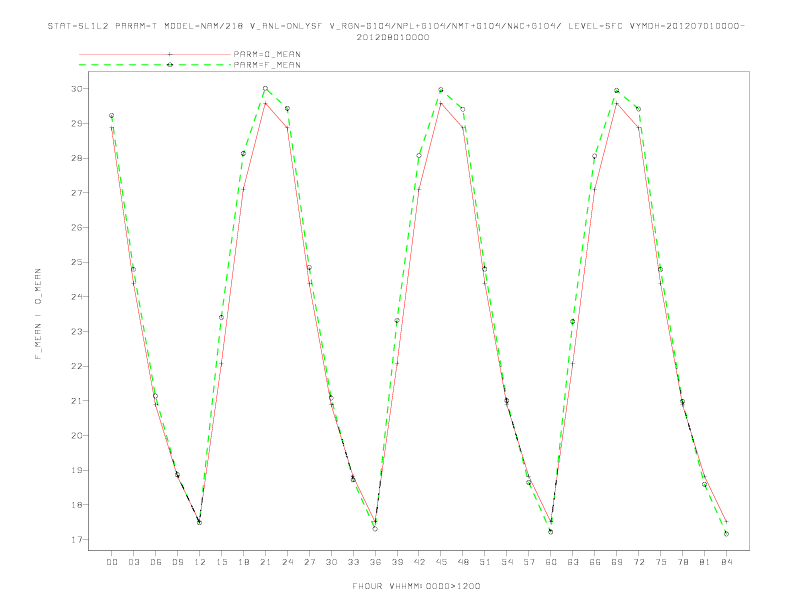Click the x-axis tick label 09
792x612 pixels.
(x=177, y=562)
